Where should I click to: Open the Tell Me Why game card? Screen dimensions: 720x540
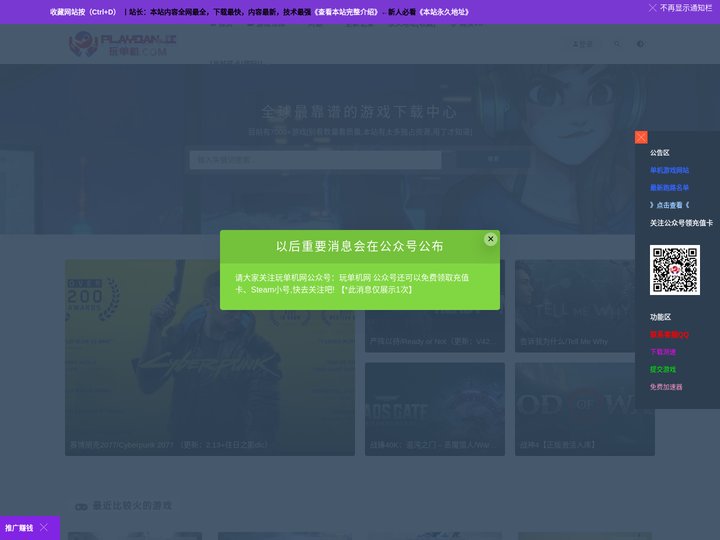coord(585,306)
